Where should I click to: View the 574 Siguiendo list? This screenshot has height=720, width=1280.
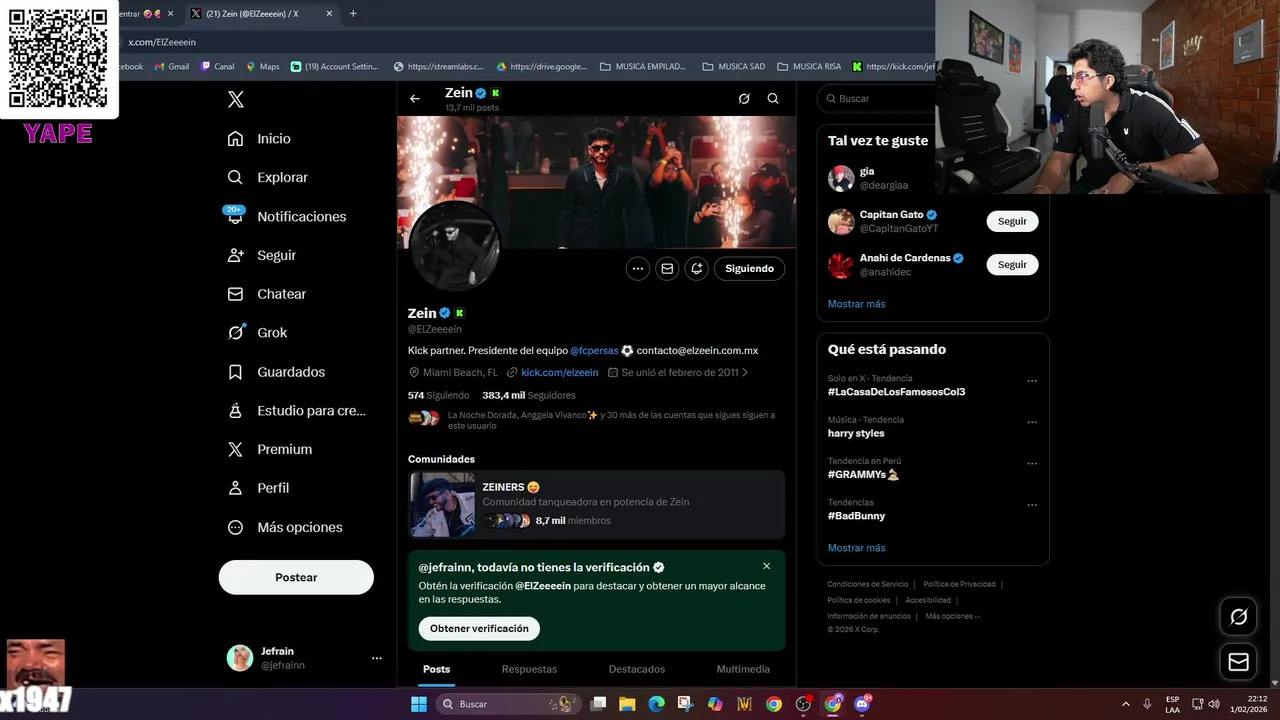pos(438,396)
